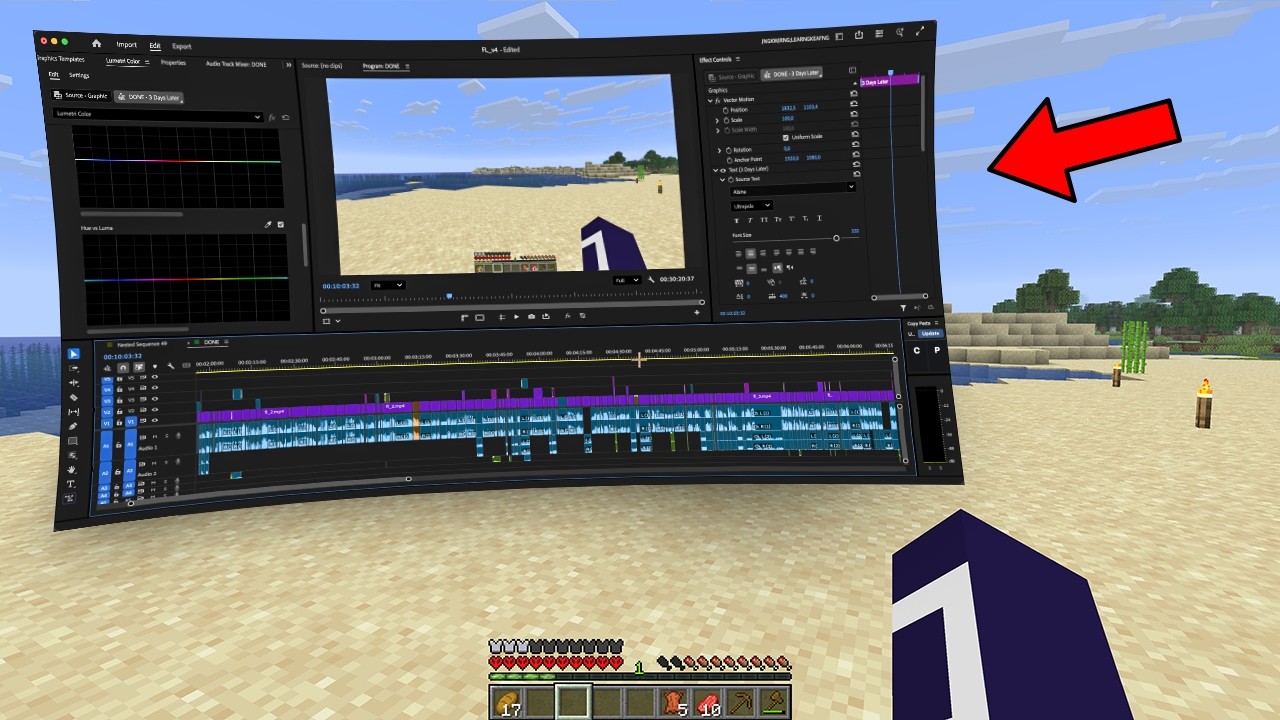Screen dimensions: 1280x720
Task: Click the Hue vs Luma eyedropper
Action: click(x=268, y=225)
